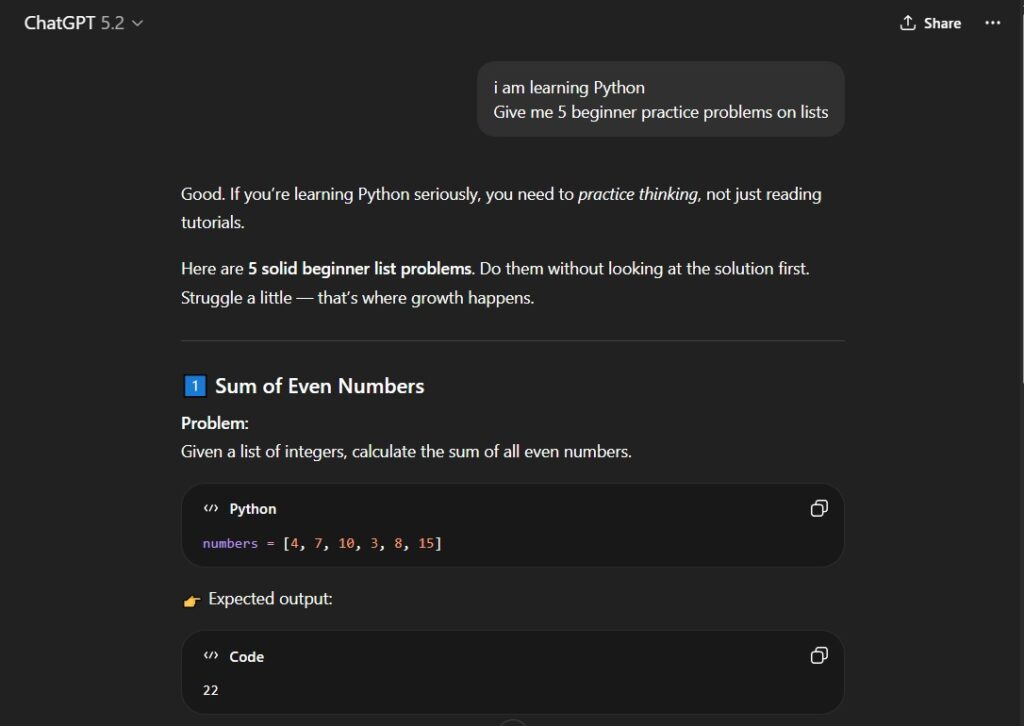Click the blue numbered badge before Sum of Even Numbers

(x=193, y=385)
